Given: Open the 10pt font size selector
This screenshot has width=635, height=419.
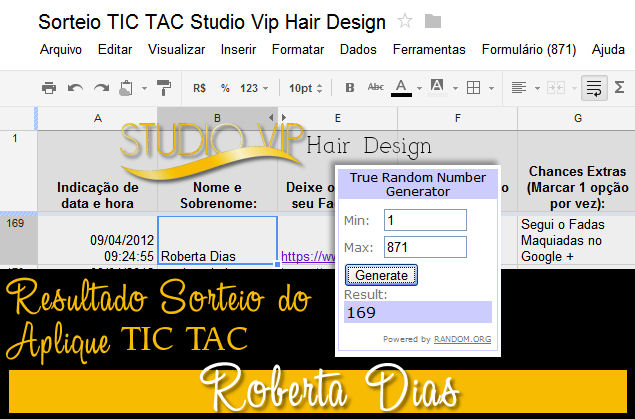Looking at the screenshot, I should tap(305, 88).
